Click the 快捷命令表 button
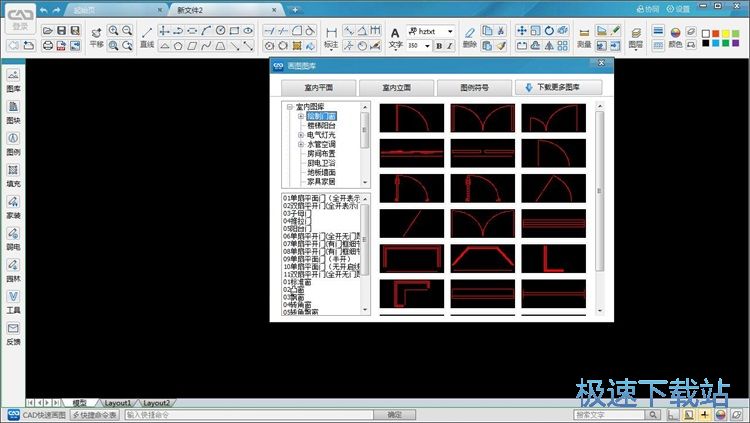This screenshot has width=750, height=423. 95,414
